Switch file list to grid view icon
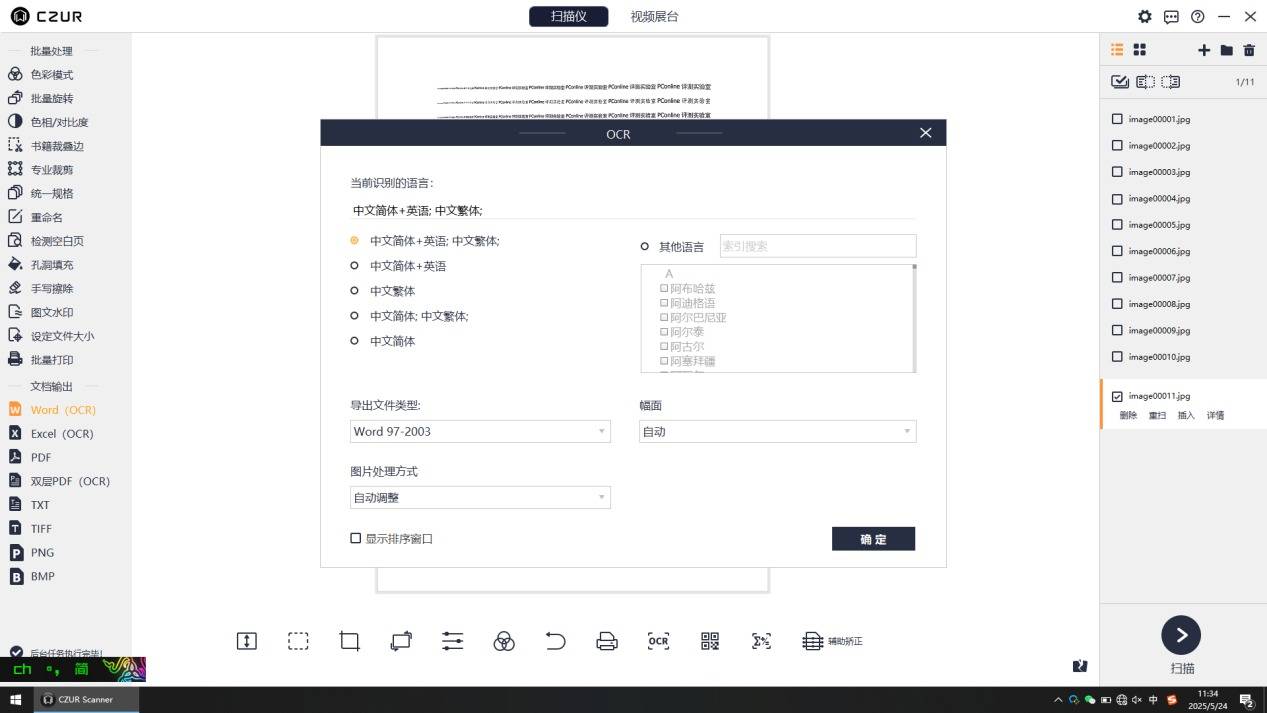This screenshot has height=713, width=1267. point(1139,50)
